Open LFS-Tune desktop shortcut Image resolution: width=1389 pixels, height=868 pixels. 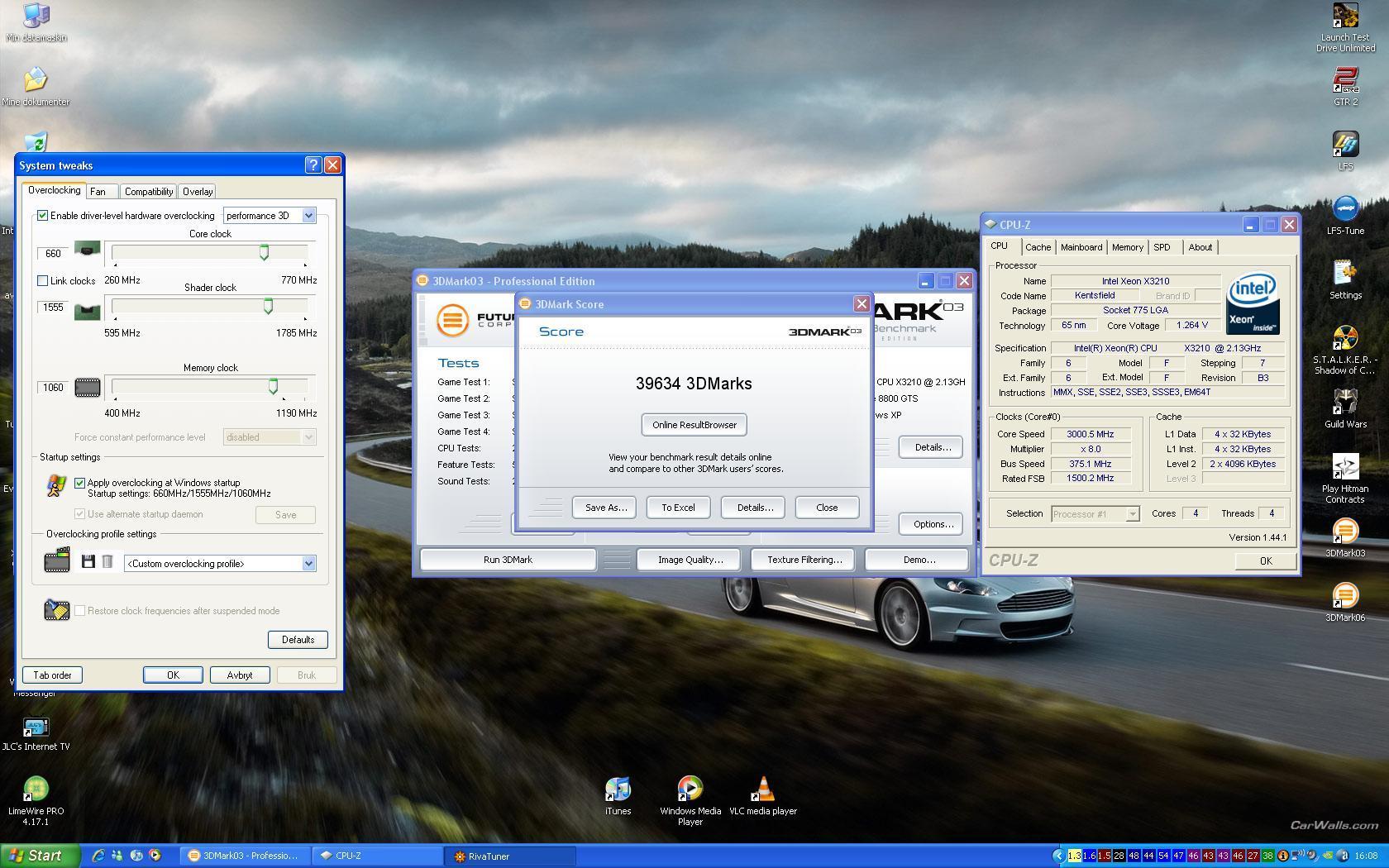tap(1345, 215)
